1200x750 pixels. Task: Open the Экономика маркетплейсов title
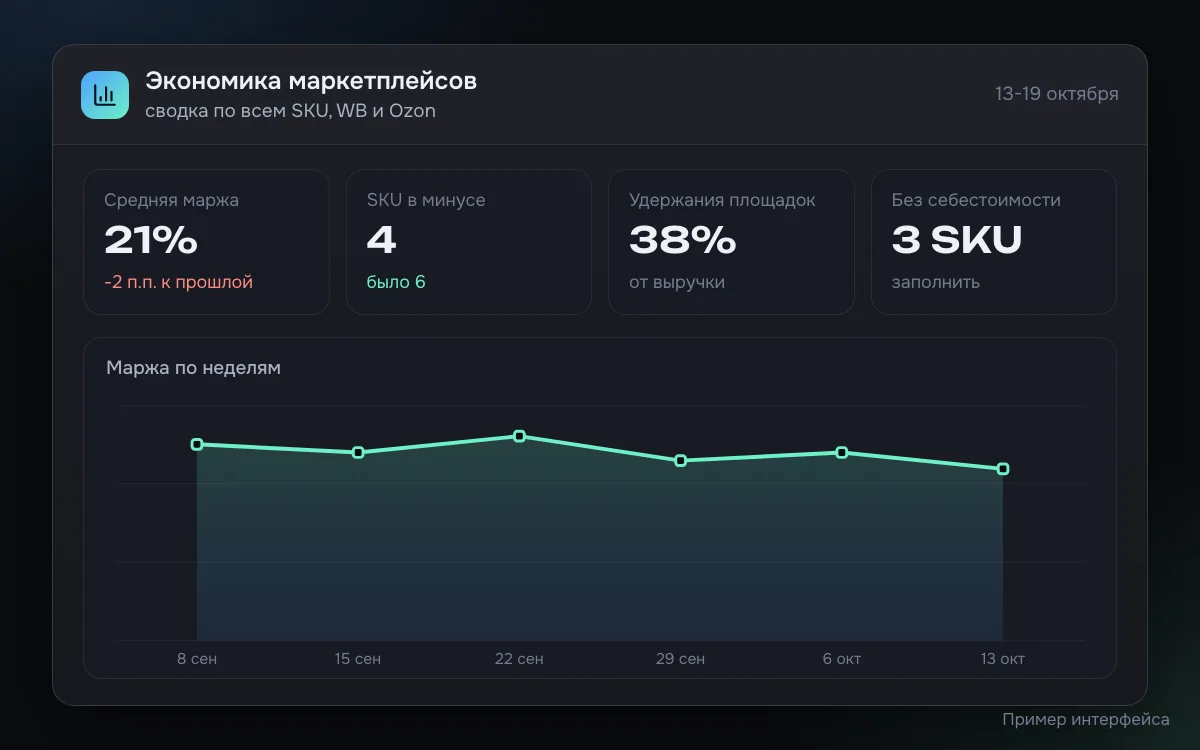pos(311,81)
